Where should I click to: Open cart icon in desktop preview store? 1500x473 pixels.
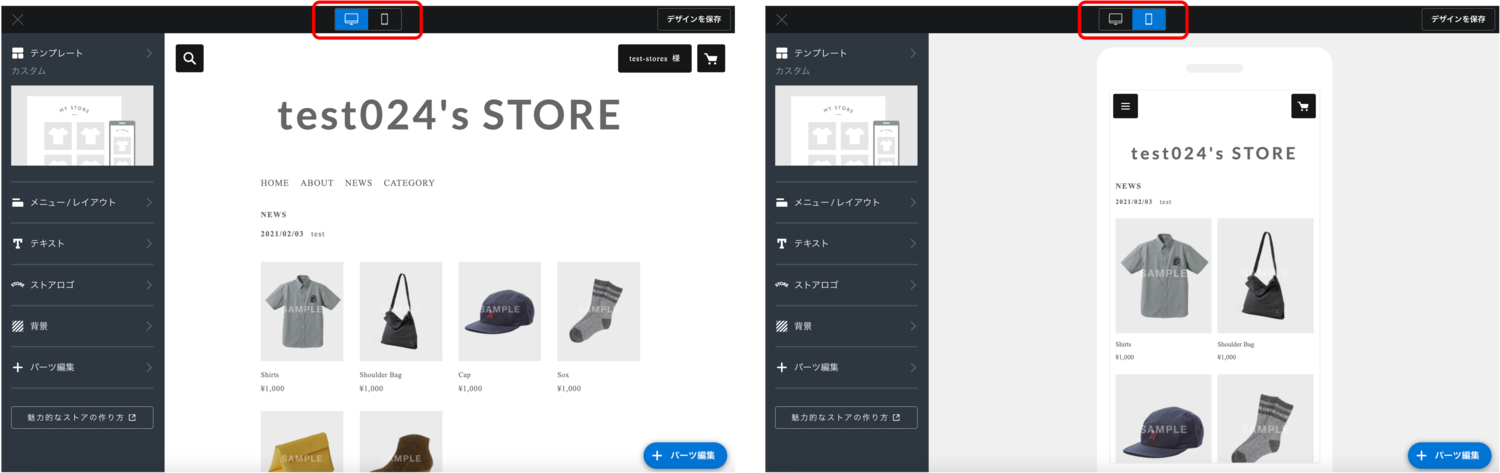[711, 58]
